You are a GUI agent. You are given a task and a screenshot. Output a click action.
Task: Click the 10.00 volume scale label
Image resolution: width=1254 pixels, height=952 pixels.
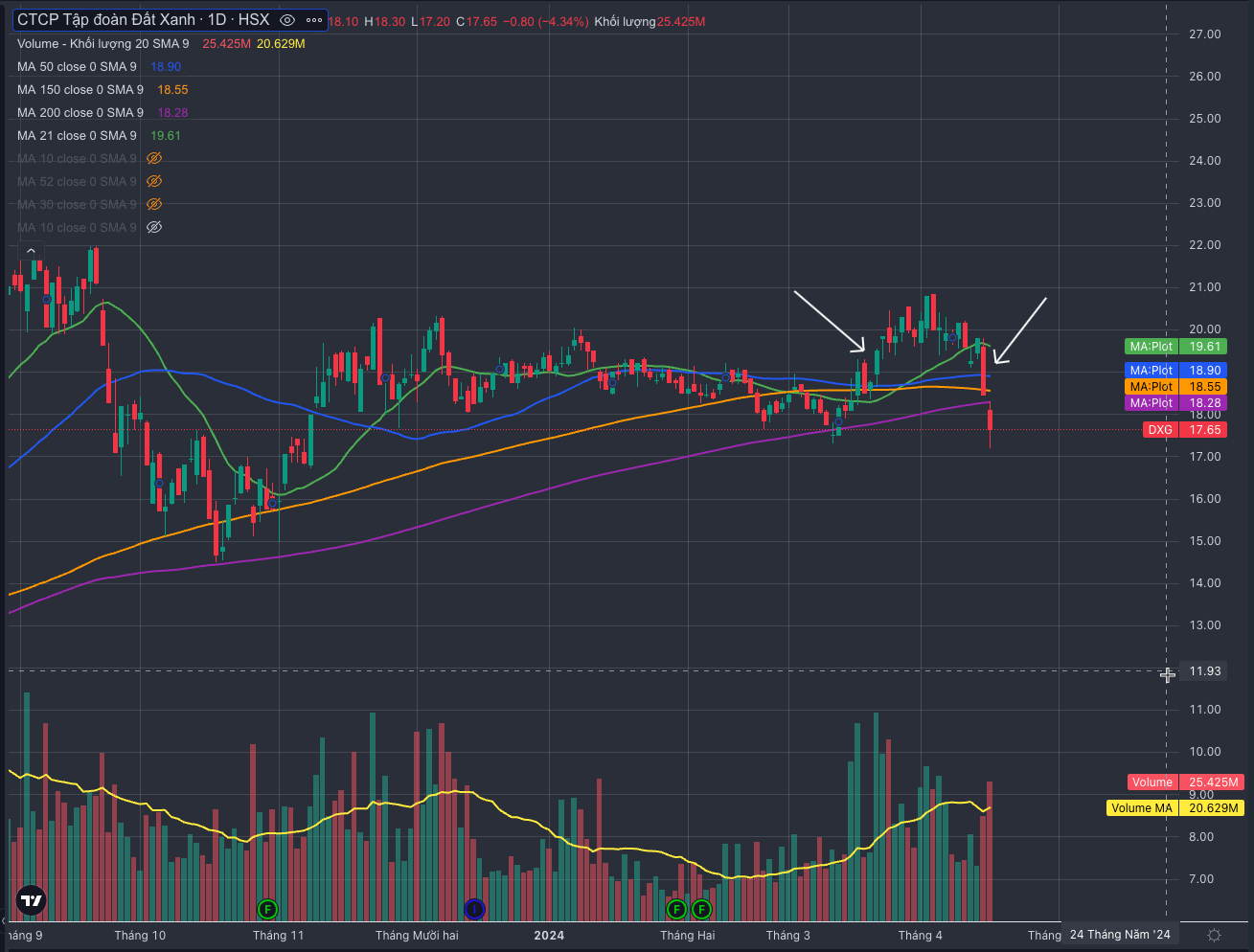coord(1204,752)
